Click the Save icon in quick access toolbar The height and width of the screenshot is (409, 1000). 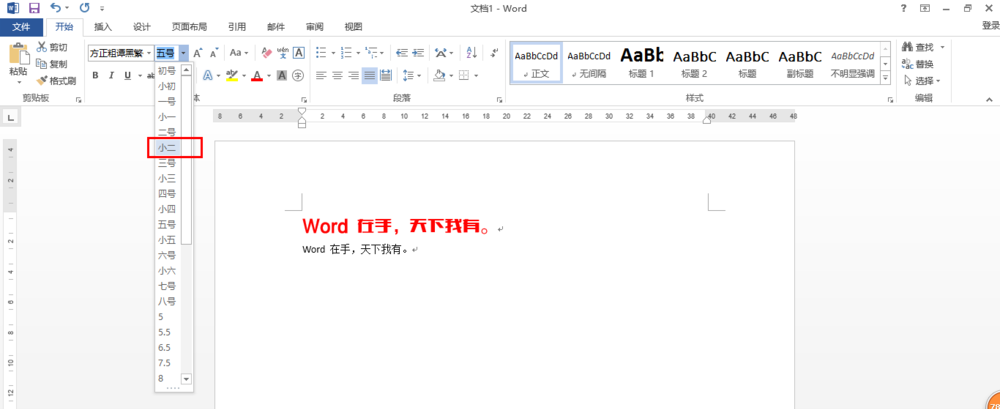click(33, 8)
